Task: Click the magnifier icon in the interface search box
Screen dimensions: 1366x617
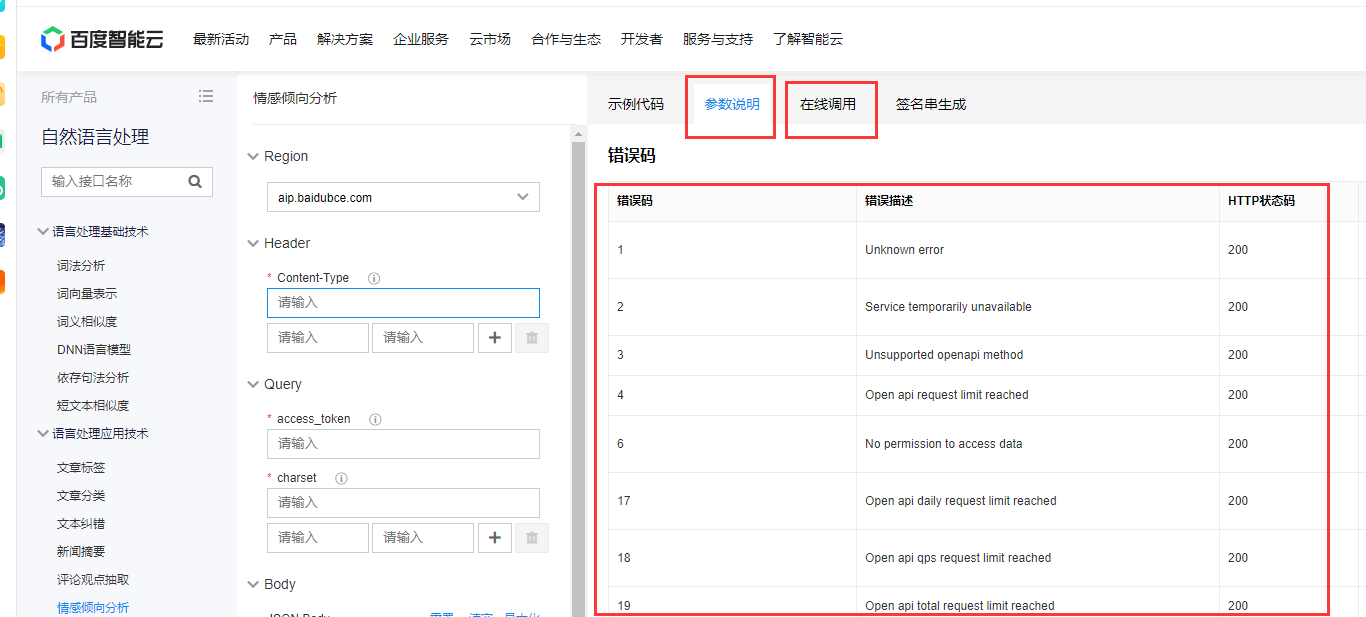Action: (x=195, y=181)
